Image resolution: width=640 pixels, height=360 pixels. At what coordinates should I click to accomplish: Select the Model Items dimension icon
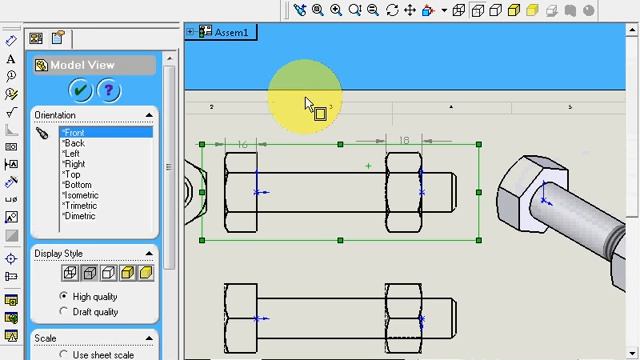coord(11,182)
